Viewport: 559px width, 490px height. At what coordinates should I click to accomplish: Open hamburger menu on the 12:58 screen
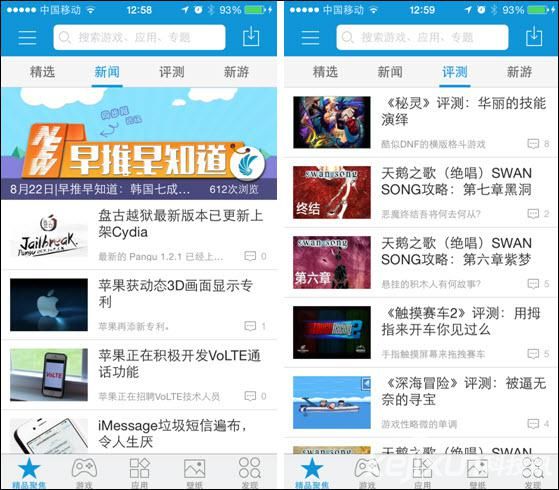pyautogui.click(x=27, y=37)
